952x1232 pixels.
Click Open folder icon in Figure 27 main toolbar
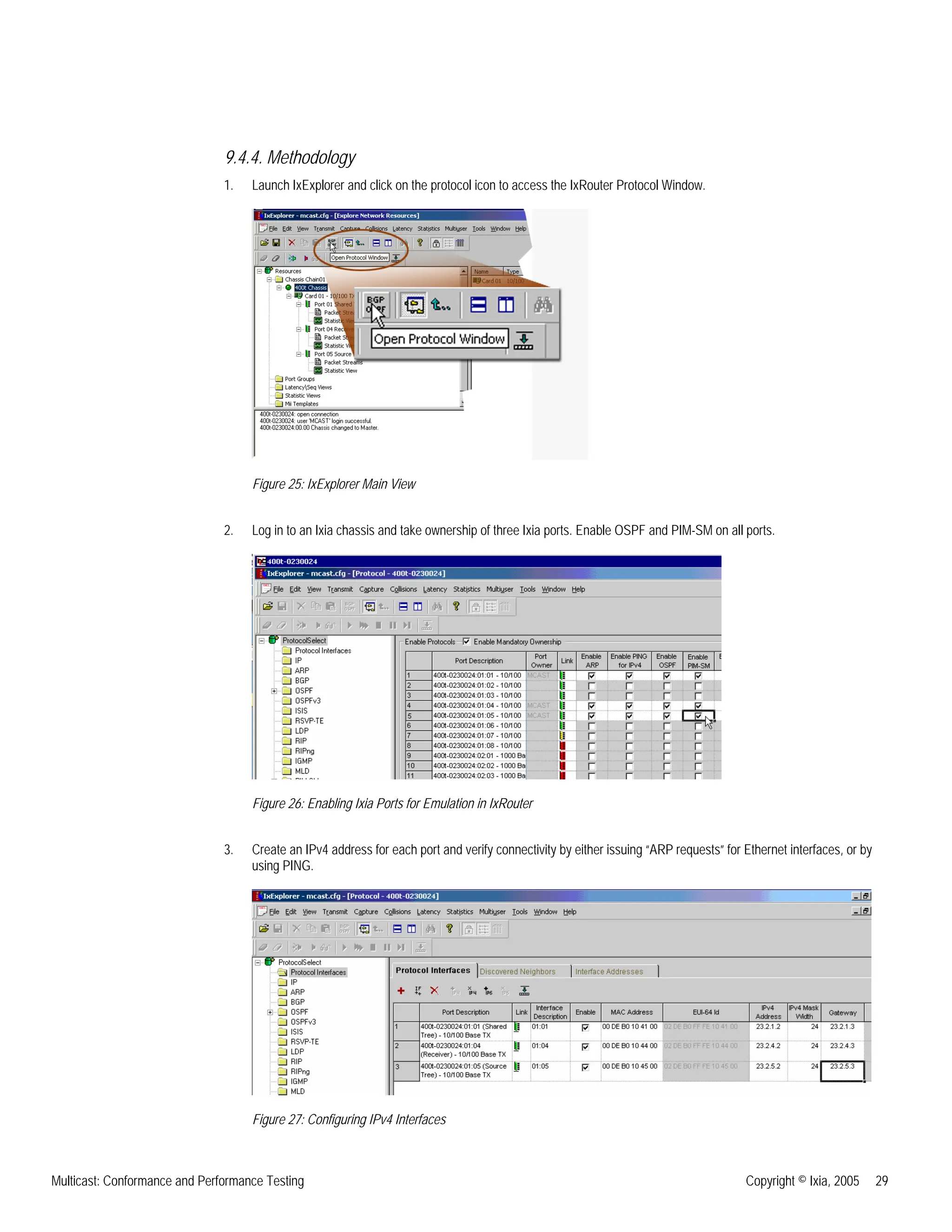(x=264, y=928)
